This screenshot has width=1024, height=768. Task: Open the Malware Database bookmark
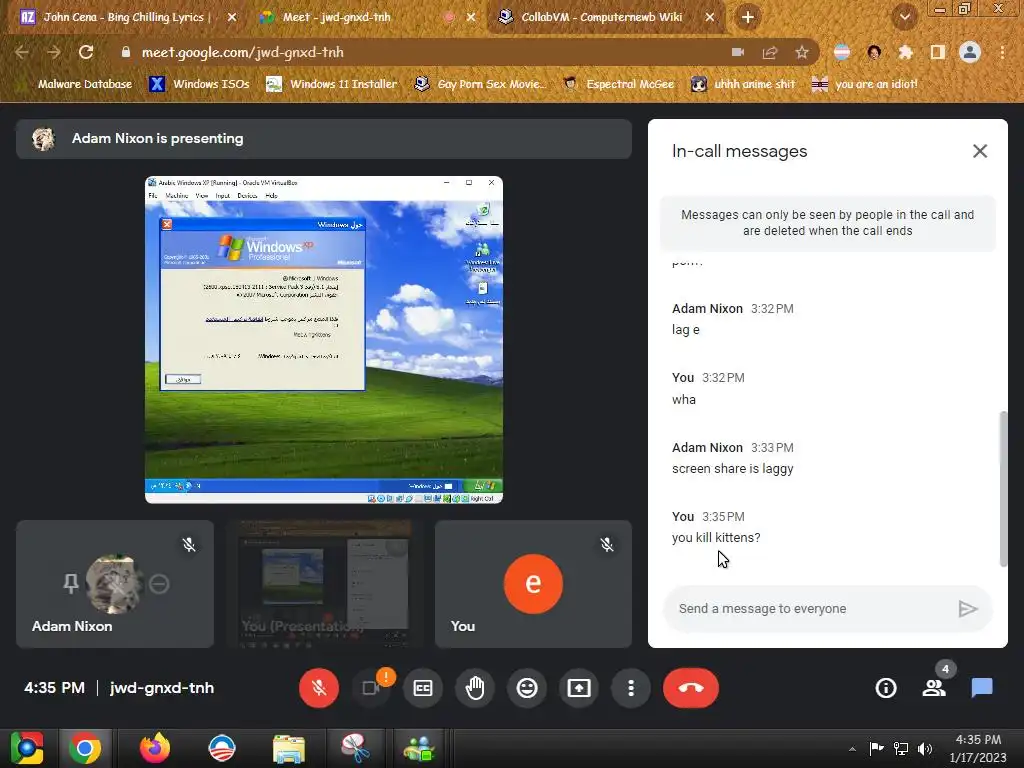(76, 84)
